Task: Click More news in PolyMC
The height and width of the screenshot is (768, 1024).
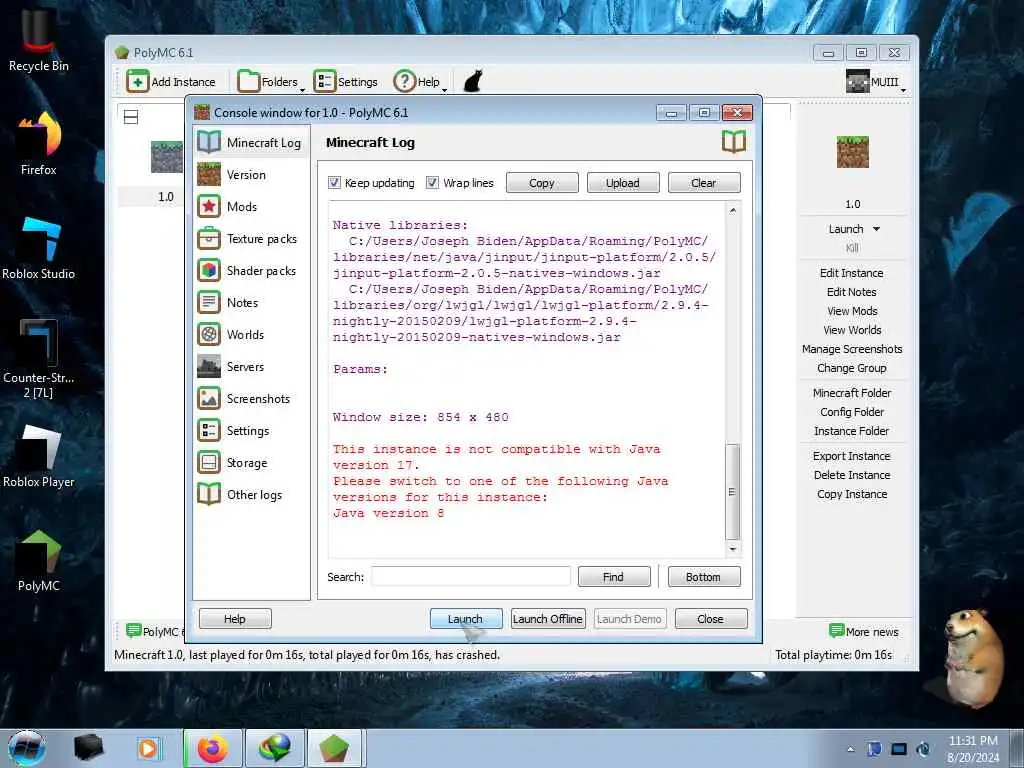Action: tap(864, 631)
